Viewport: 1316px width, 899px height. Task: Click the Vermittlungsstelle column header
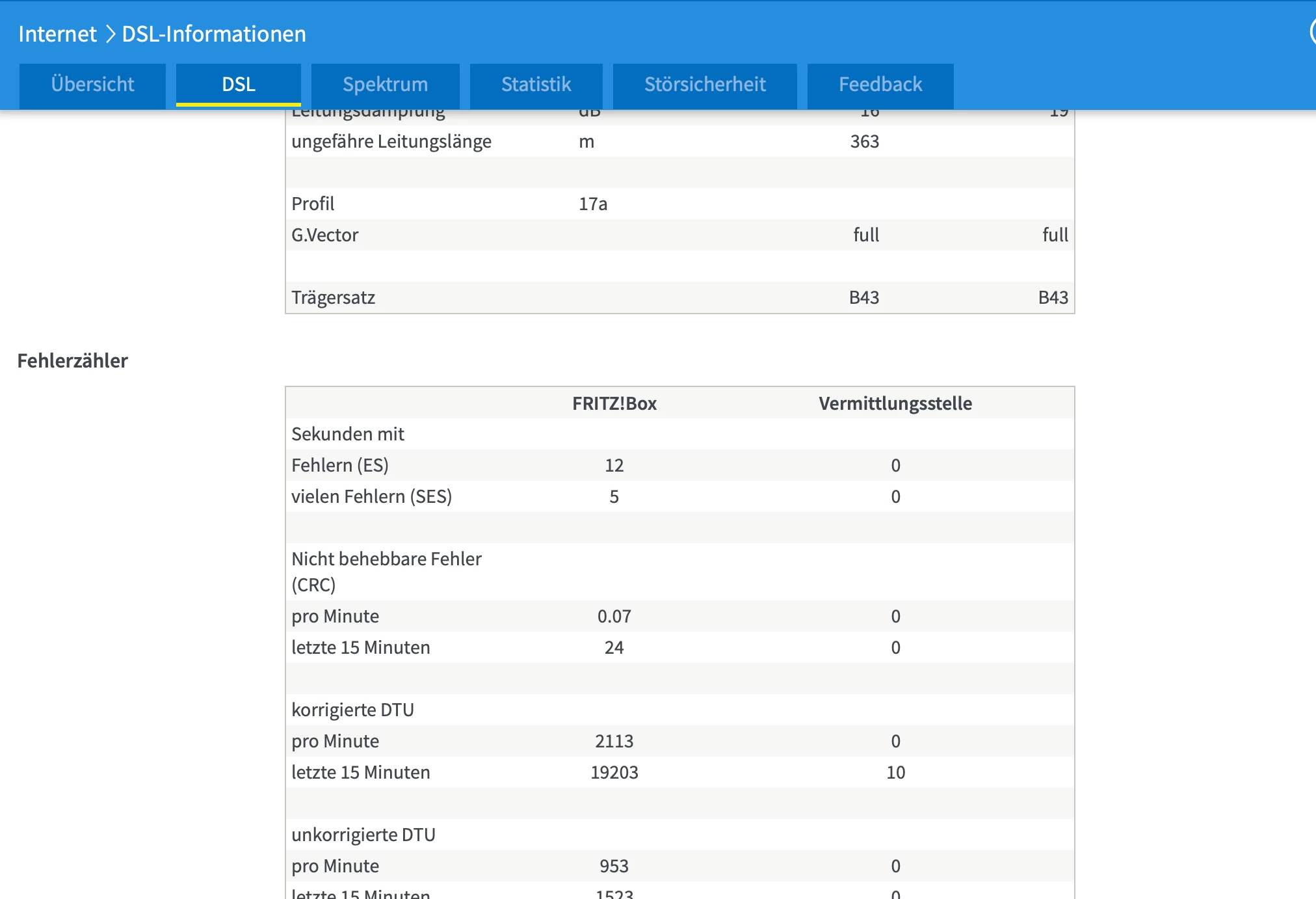click(895, 403)
